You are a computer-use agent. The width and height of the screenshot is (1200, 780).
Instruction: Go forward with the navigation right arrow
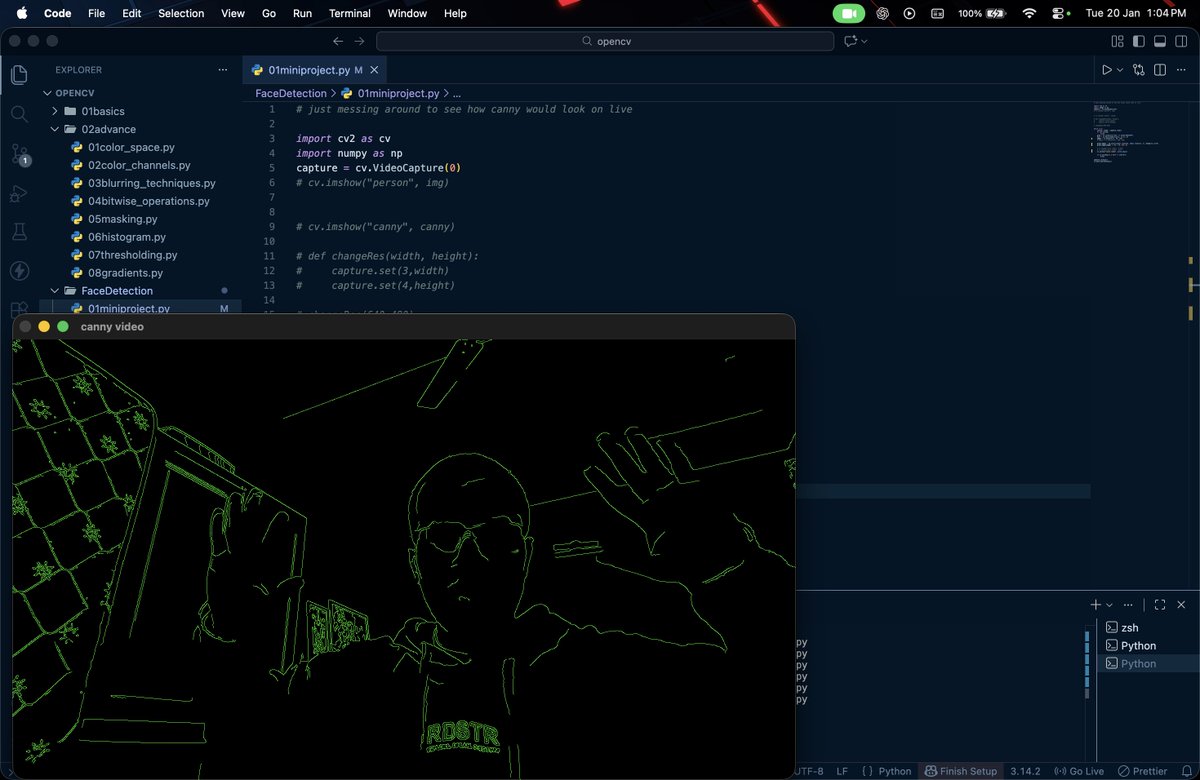pos(360,41)
